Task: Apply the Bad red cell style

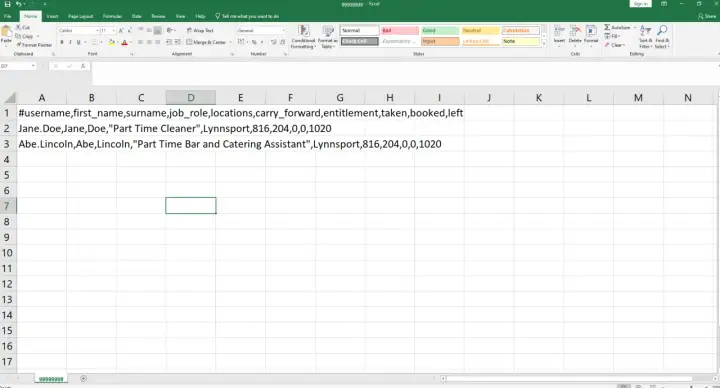Action: coord(399,30)
